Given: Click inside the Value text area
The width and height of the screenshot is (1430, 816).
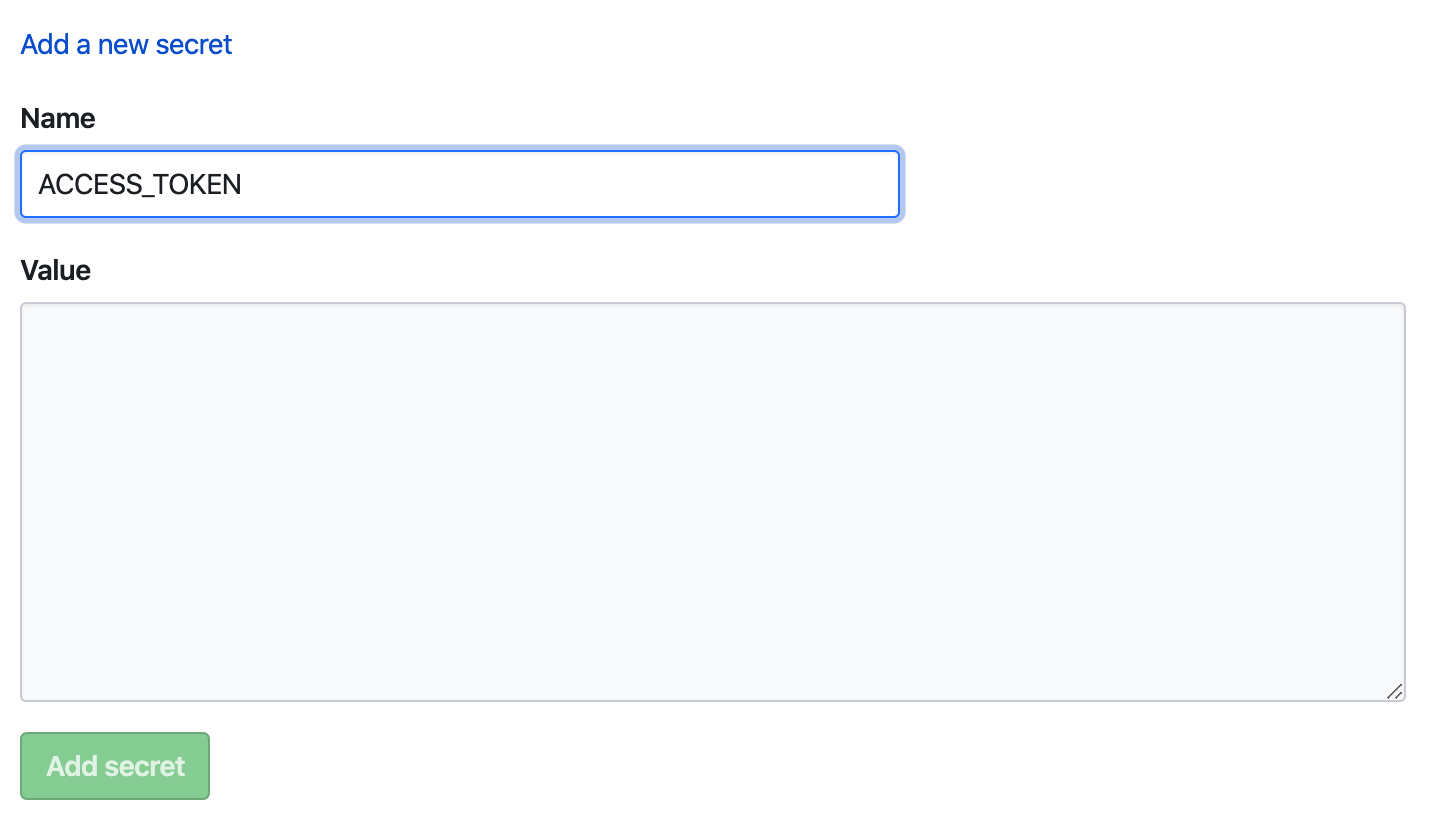Looking at the screenshot, I should pos(712,501).
